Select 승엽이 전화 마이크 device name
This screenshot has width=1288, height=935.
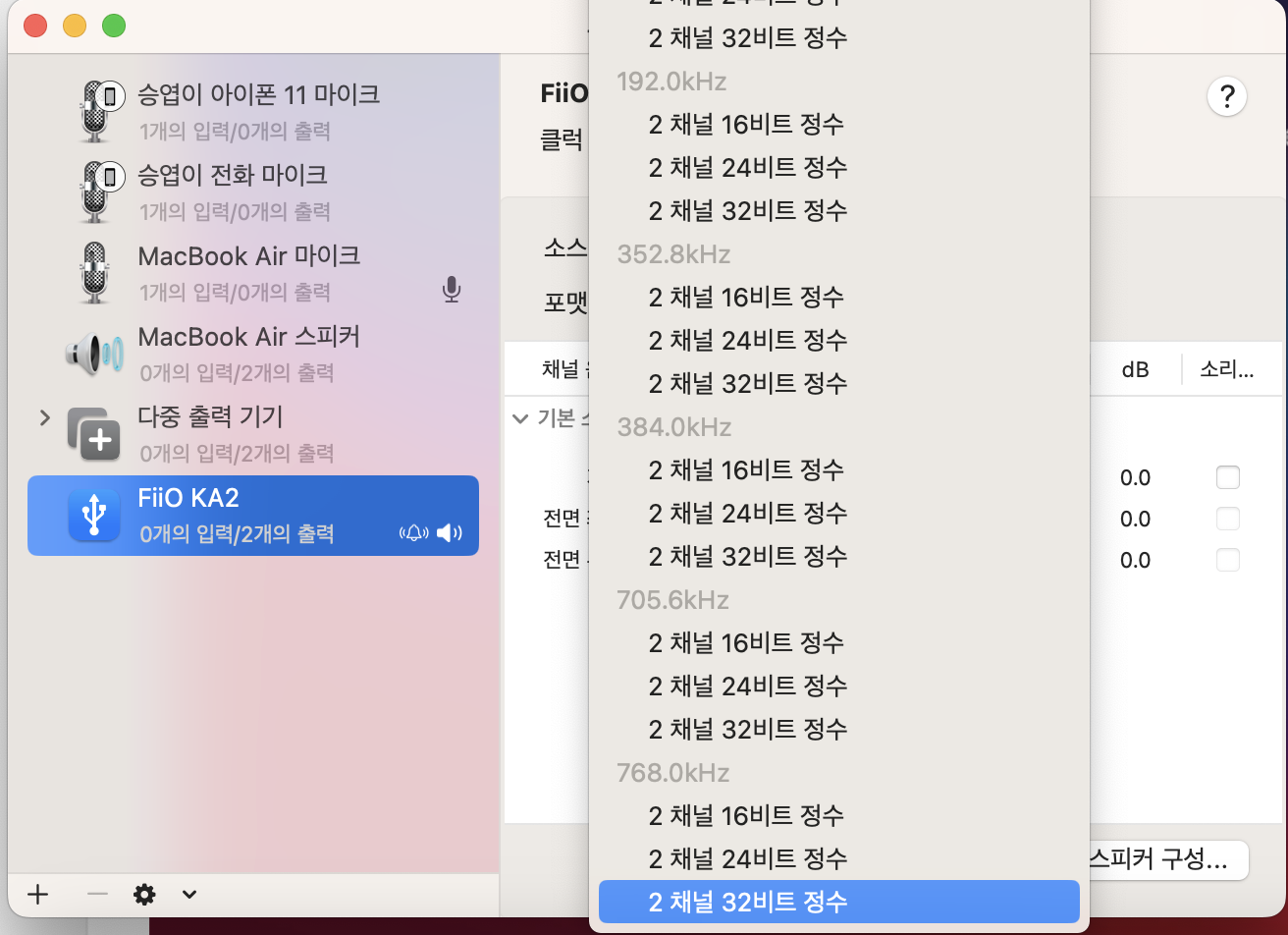click(233, 175)
